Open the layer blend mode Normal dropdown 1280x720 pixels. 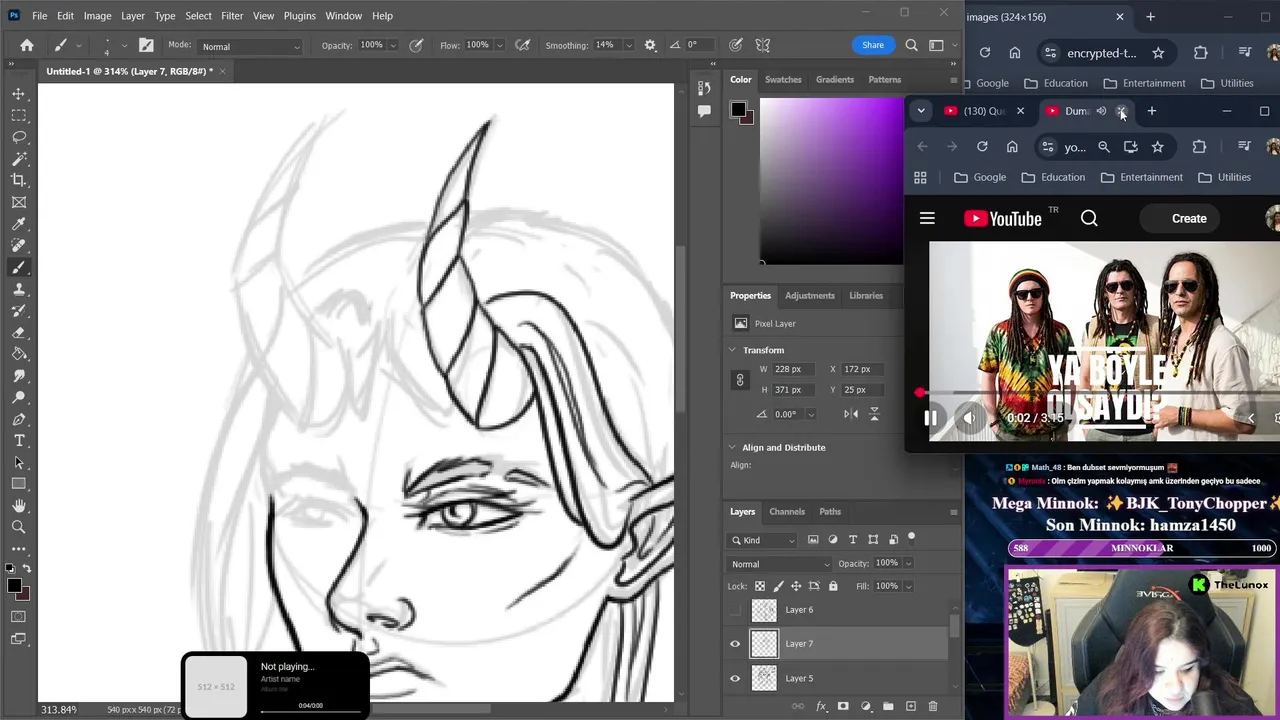[780, 564]
